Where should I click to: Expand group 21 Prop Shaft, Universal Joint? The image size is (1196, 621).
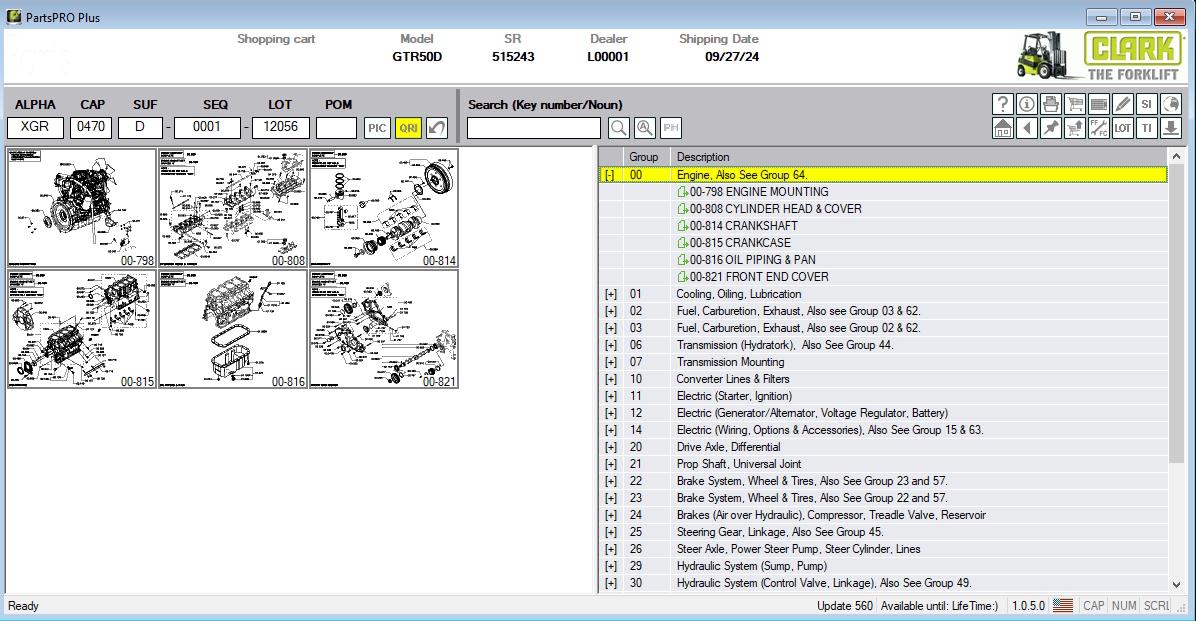(610, 465)
